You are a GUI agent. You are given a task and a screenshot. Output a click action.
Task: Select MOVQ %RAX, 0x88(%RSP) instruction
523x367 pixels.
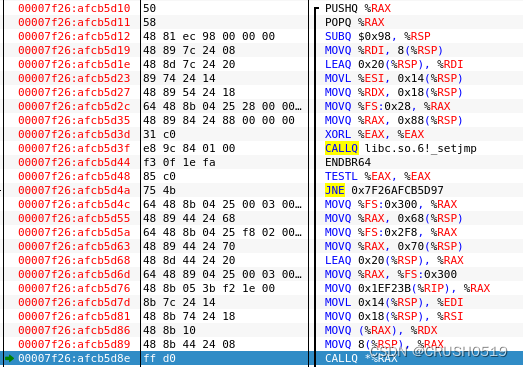(394, 120)
